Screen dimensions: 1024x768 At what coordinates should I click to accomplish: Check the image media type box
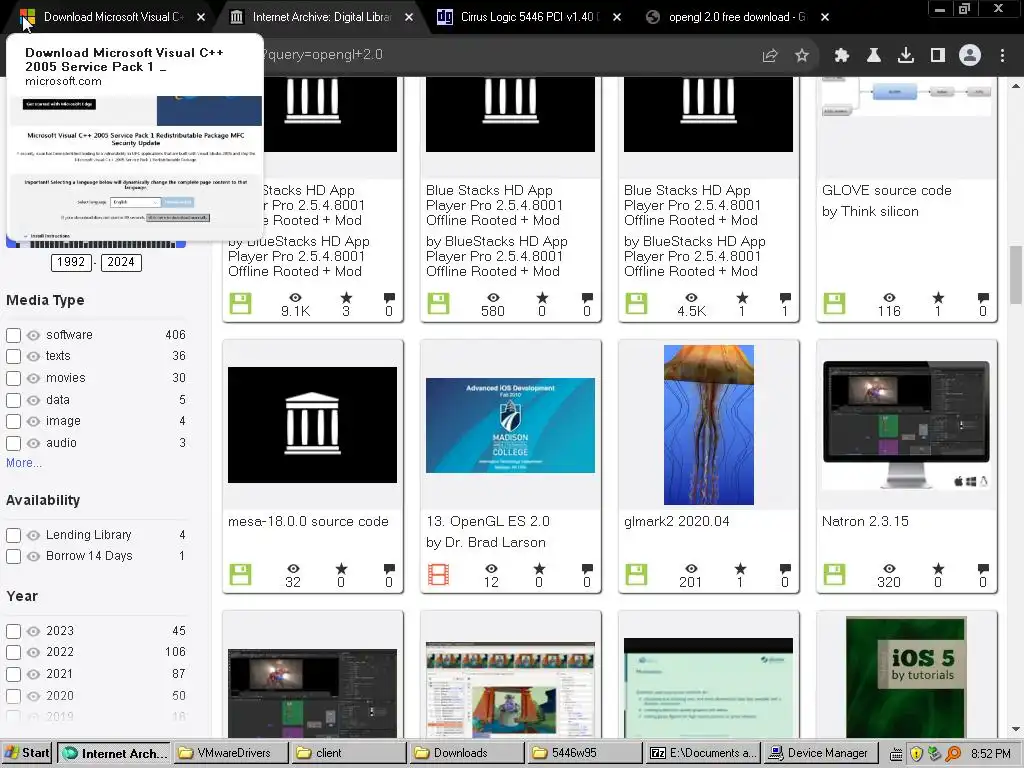click(x=14, y=422)
